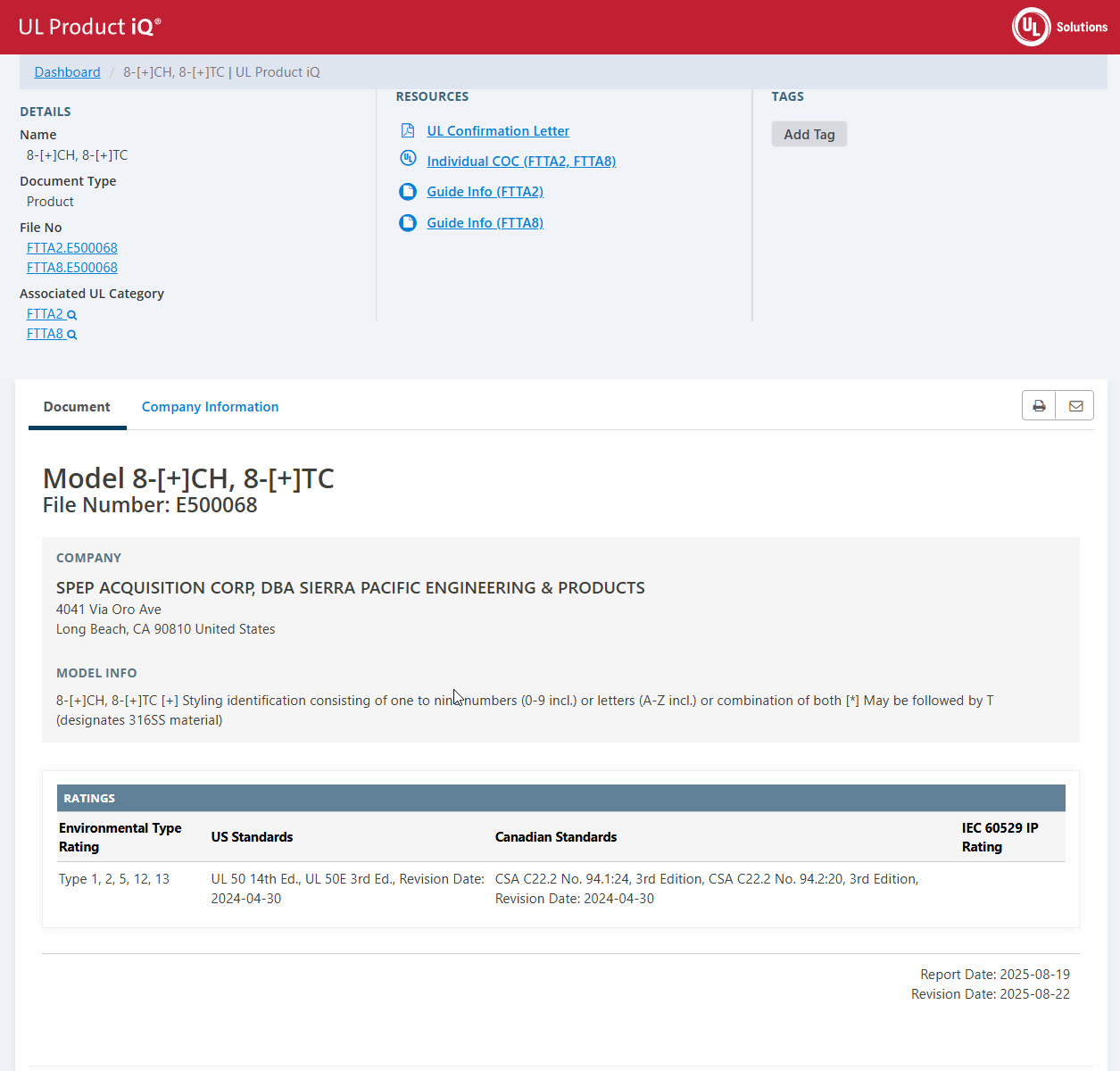Click the PDF icon beside UL Confirmation Letter
Viewport: 1120px width, 1071px height.
(408, 131)
